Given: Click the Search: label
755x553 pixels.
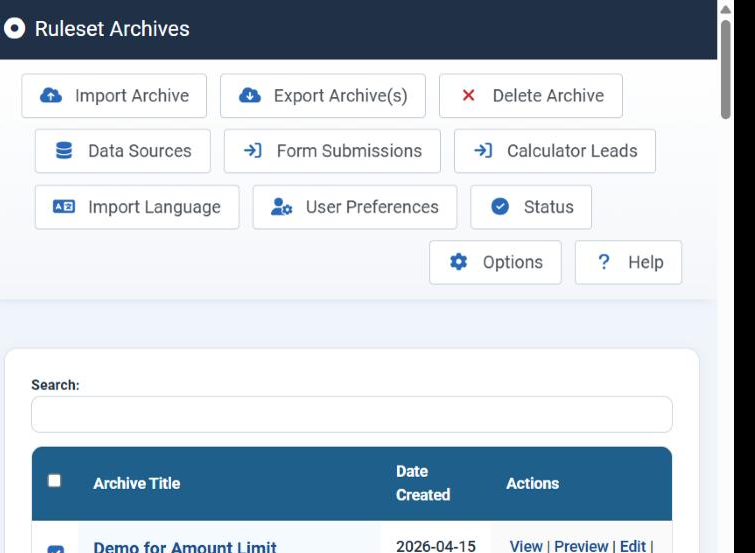Looking at the screenshot, I should tap(55, 385).
